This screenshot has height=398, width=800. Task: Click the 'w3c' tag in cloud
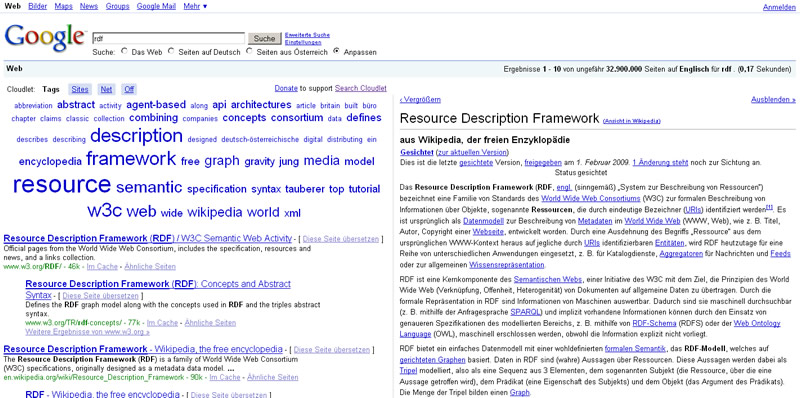click(x=105, y=210)
